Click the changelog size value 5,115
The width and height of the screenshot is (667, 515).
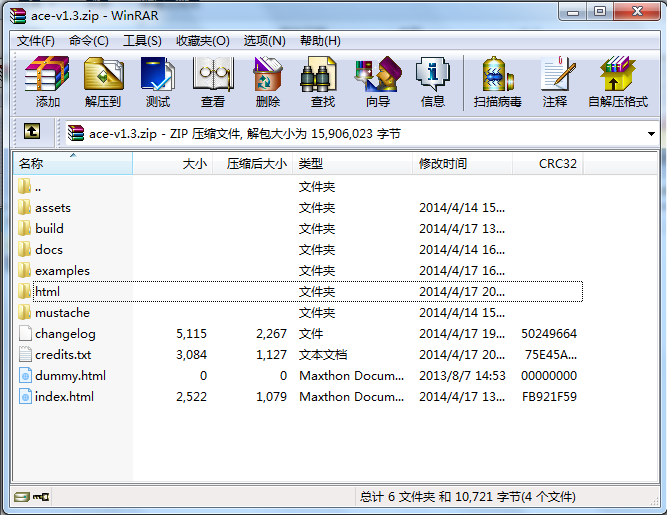pos(191,333)
